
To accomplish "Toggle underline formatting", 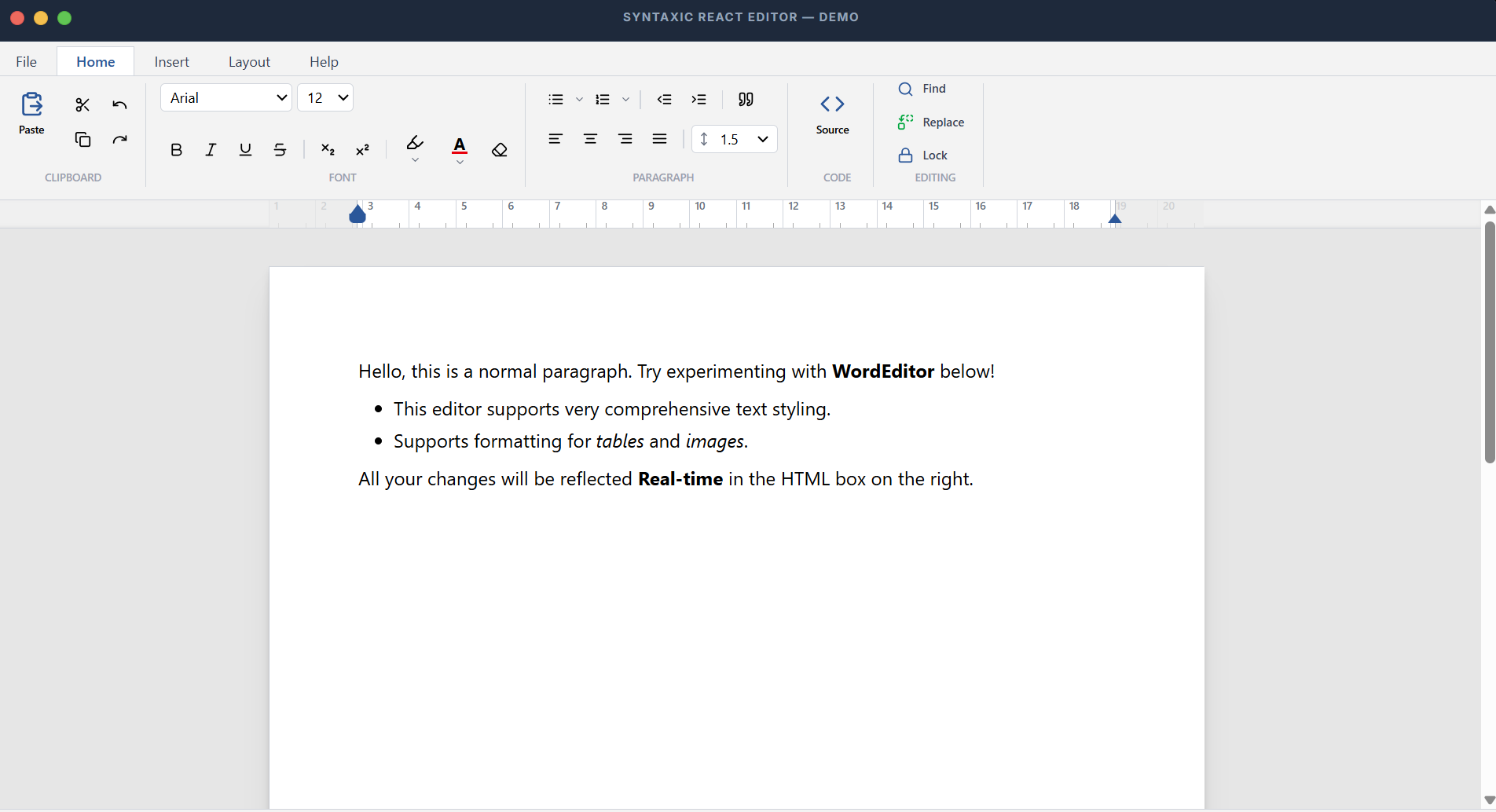I will coord(245,149).
